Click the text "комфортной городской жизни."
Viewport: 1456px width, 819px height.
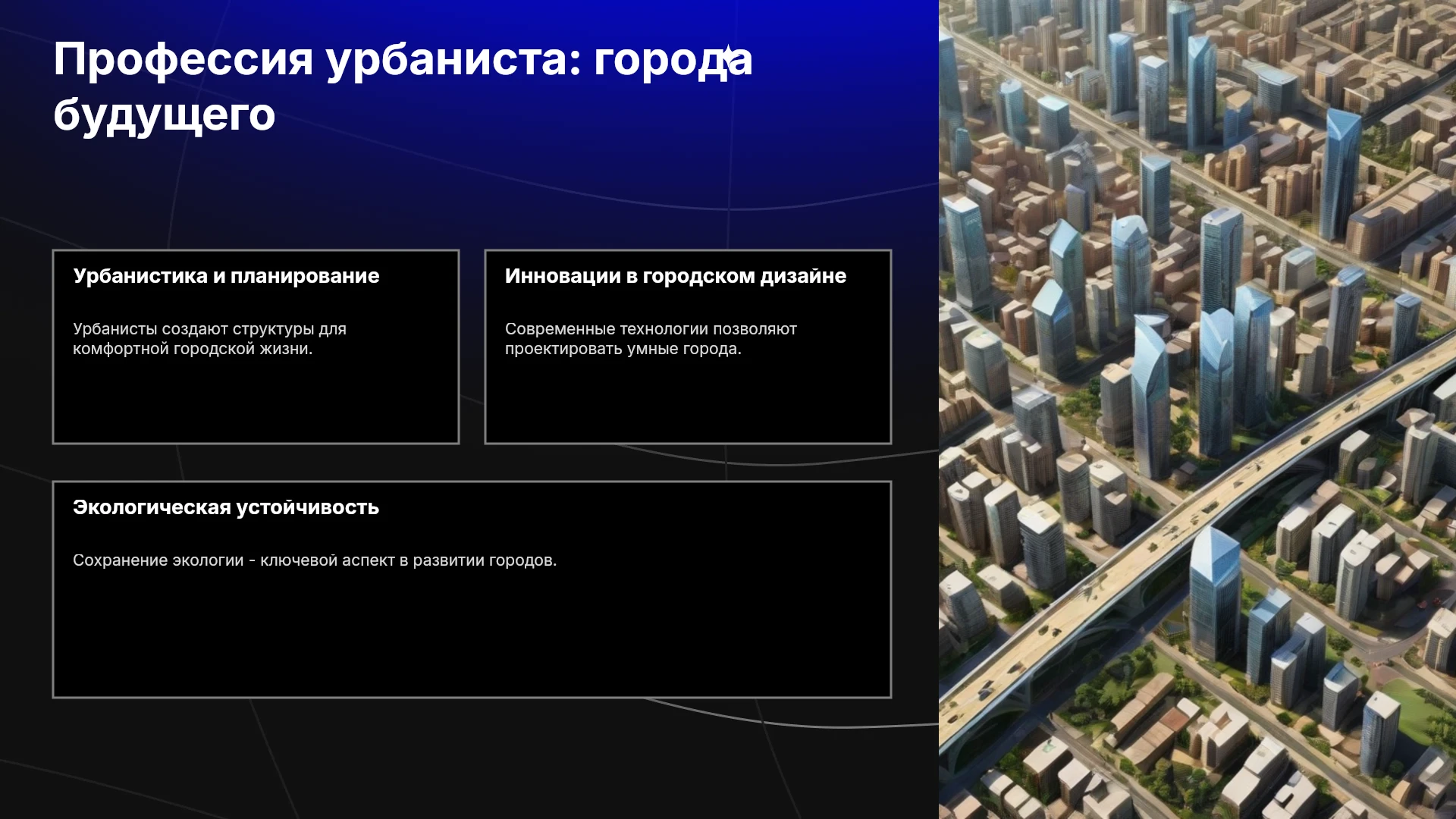(193, 349)
